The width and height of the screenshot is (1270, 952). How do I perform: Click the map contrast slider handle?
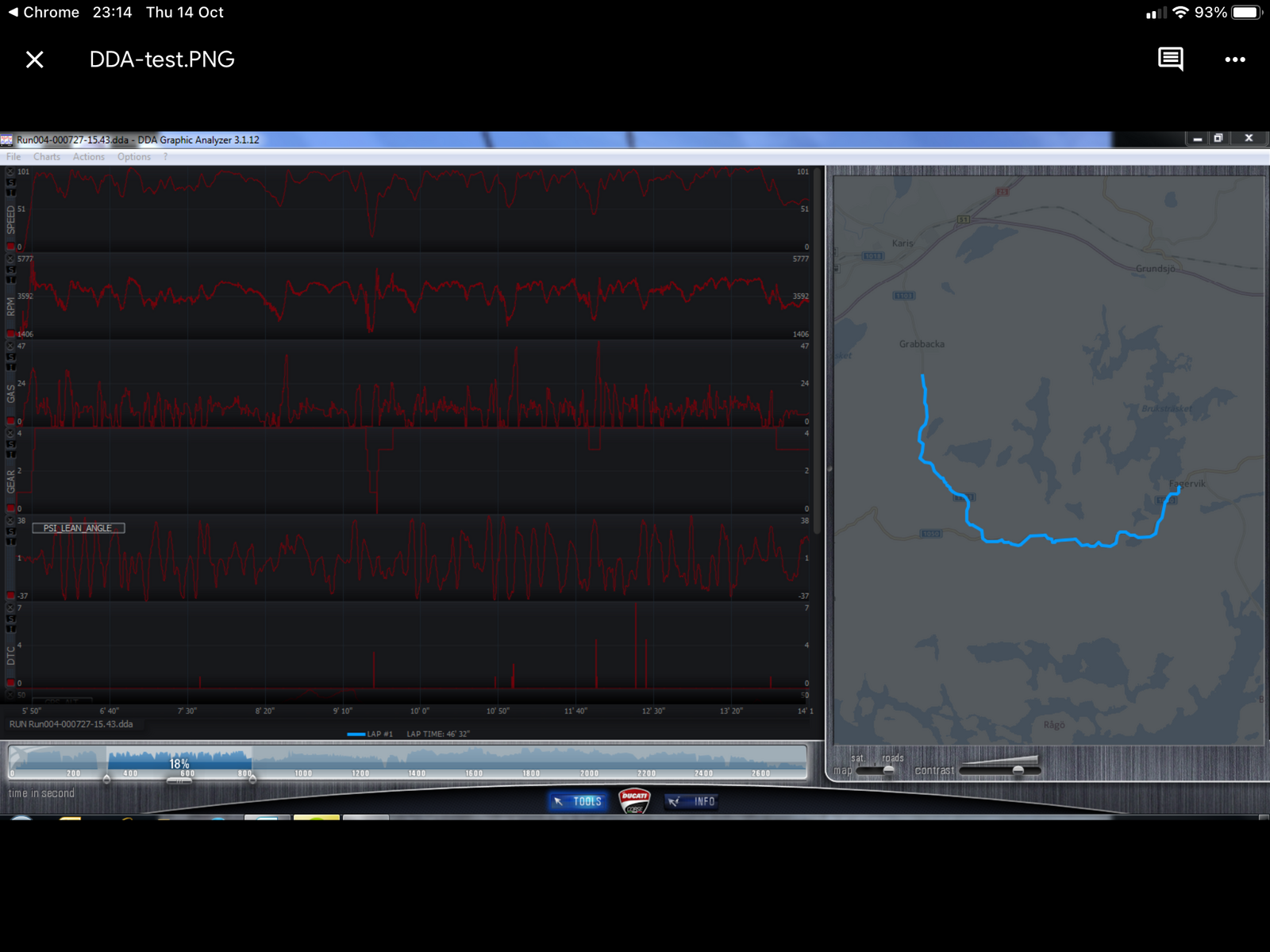[1018, 770]
